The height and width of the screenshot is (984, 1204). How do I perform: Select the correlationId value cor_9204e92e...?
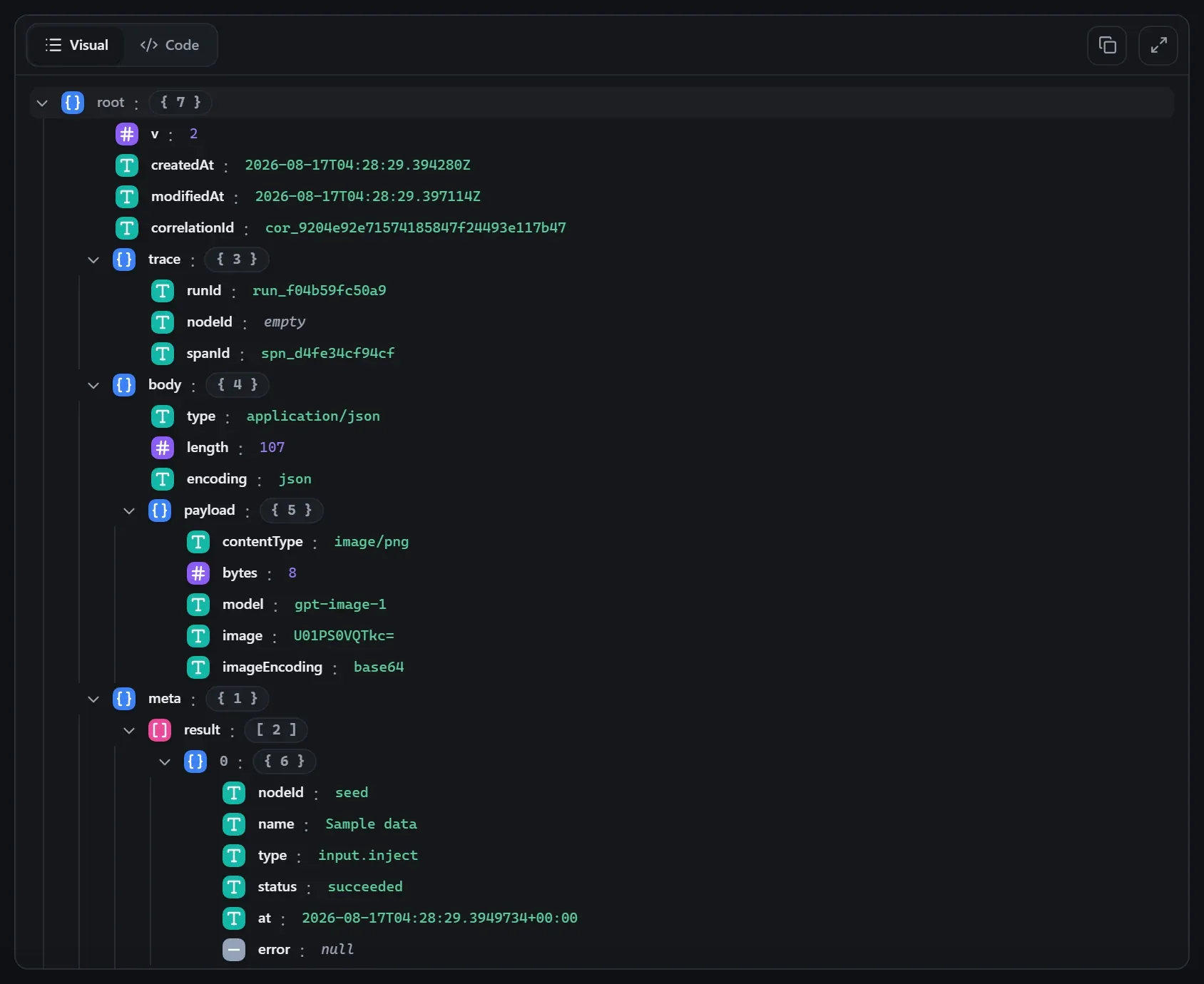(x=416, y=228)
